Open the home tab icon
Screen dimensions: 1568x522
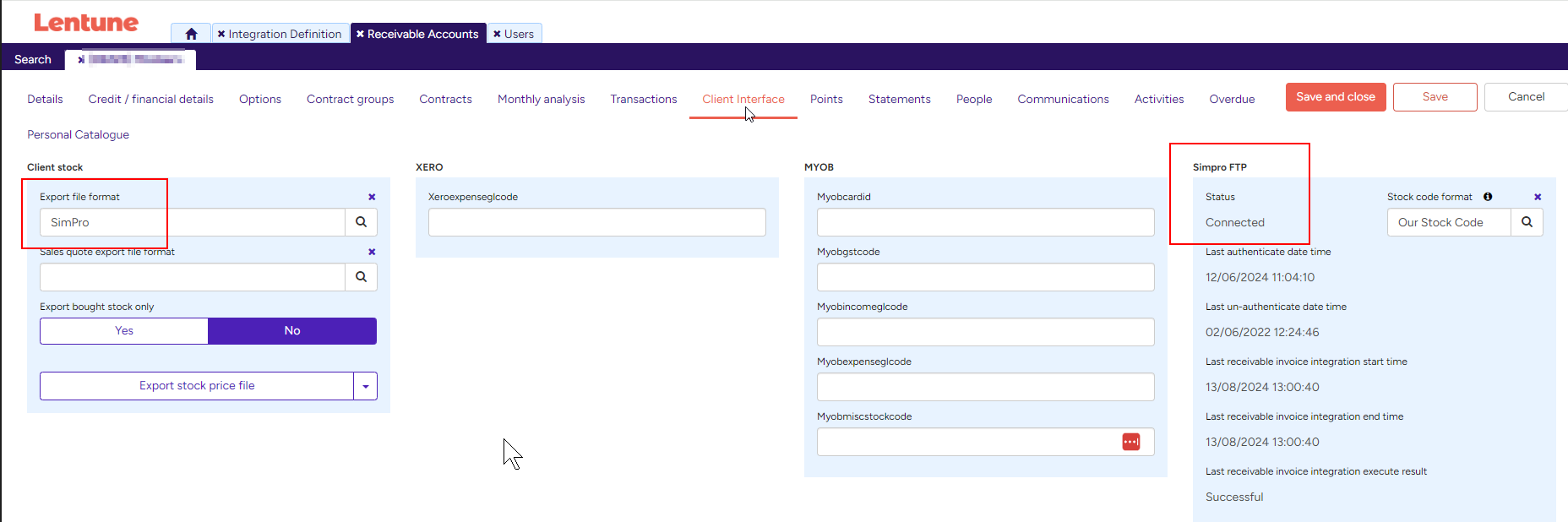click(191, 34)
